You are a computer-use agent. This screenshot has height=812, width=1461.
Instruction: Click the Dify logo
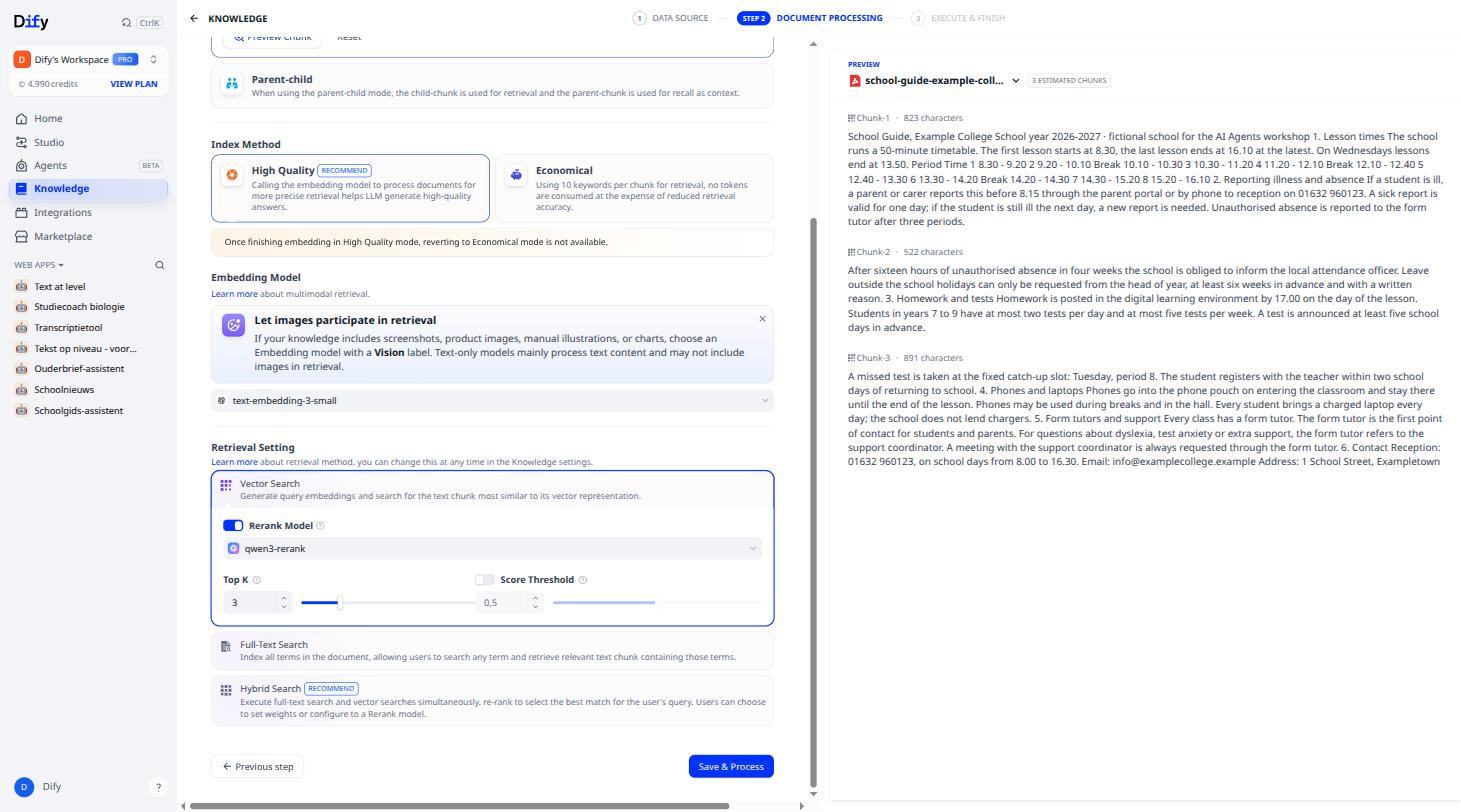31,22
